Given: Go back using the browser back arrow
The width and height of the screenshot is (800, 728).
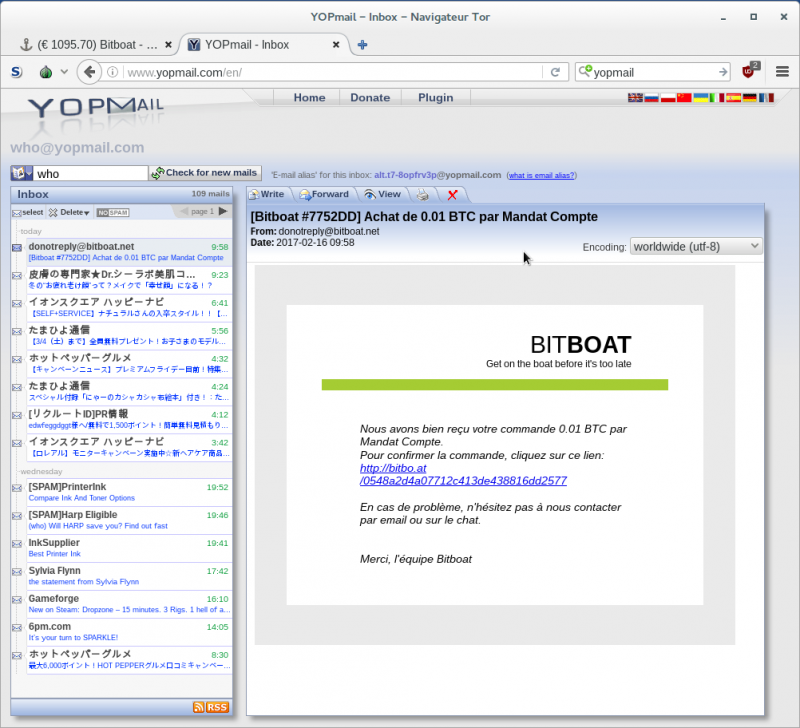Looking at the screenshot, I should tap(89, 72).
